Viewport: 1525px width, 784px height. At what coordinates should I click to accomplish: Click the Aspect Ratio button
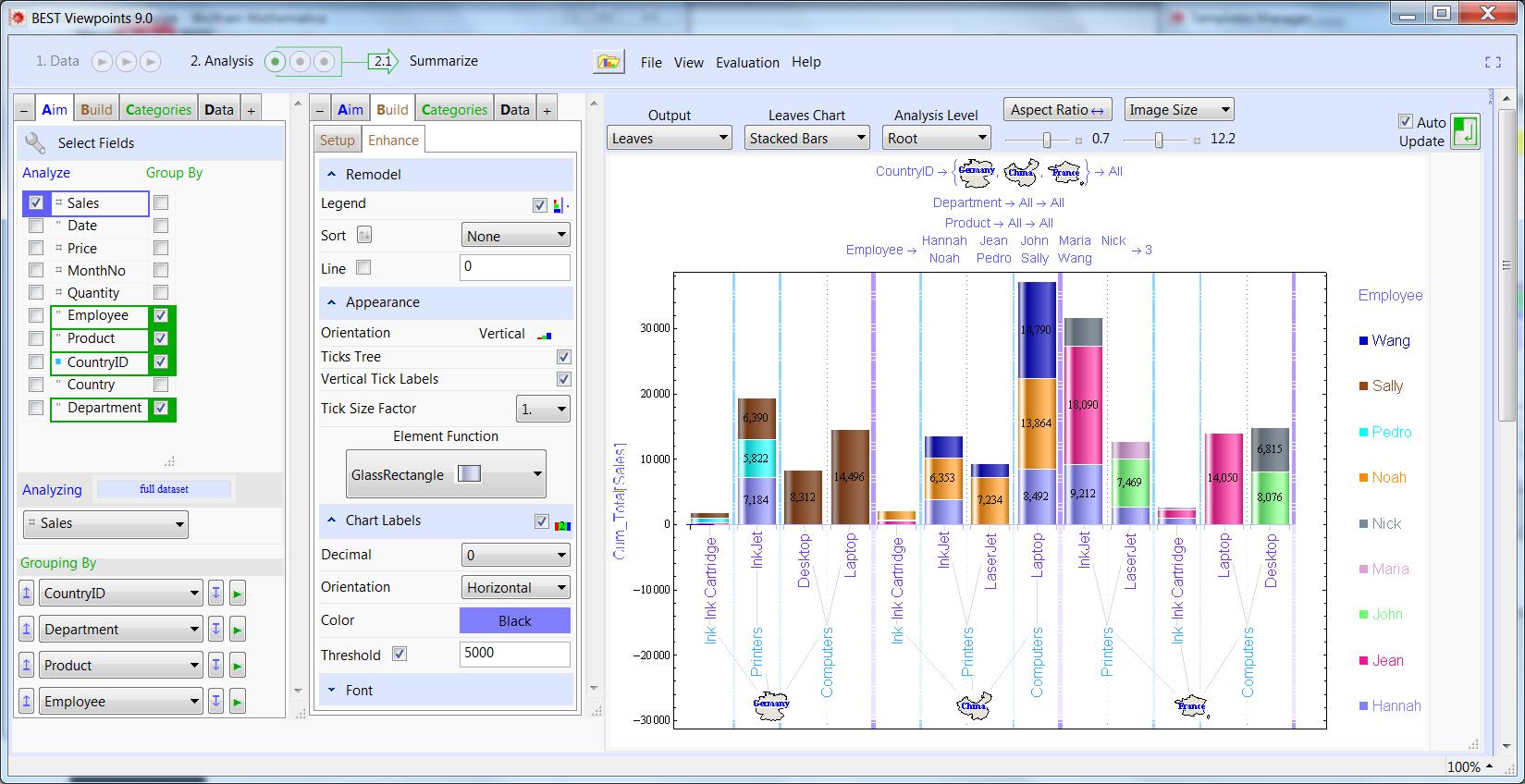tap(1057, 110)
